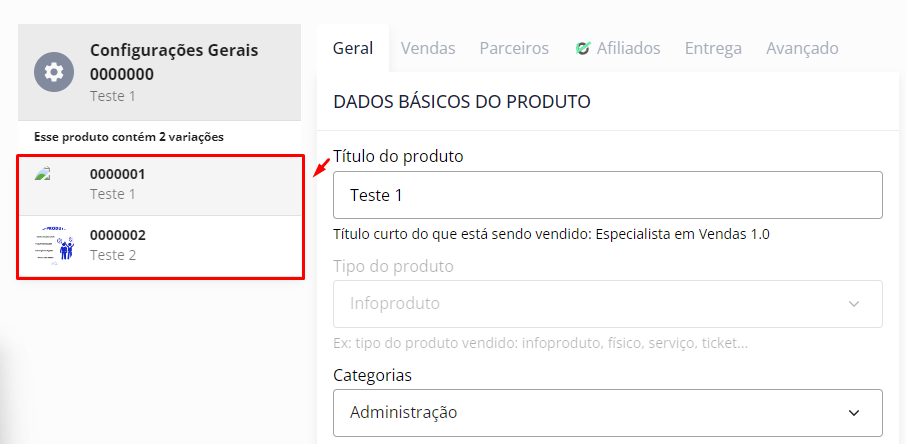The width and height of the screenshot is (906, 444).
Task: Click the Título do produto text field
Action: pyautogui.click(x=607, y=195)
